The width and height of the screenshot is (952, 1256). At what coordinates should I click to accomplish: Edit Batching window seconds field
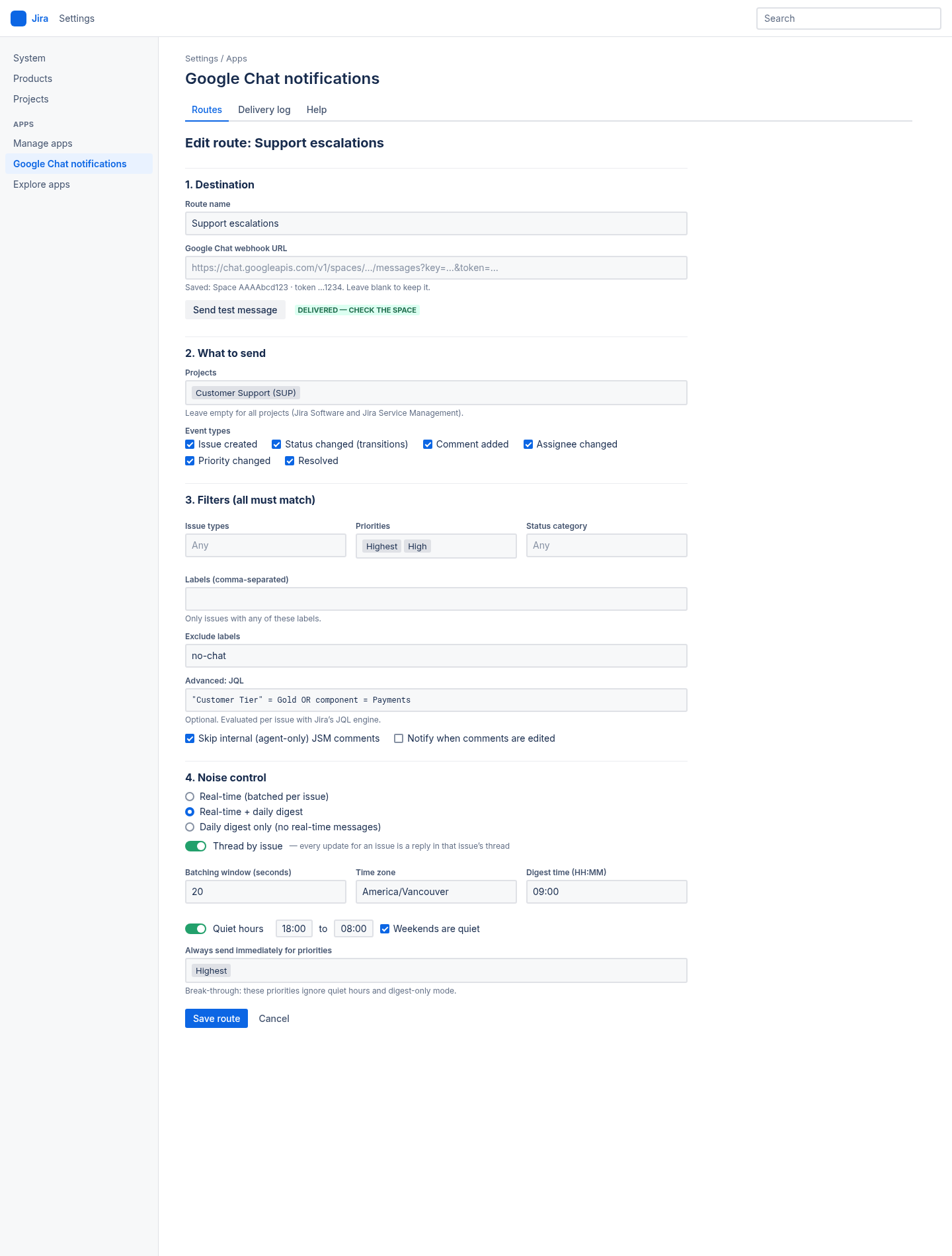266,892
